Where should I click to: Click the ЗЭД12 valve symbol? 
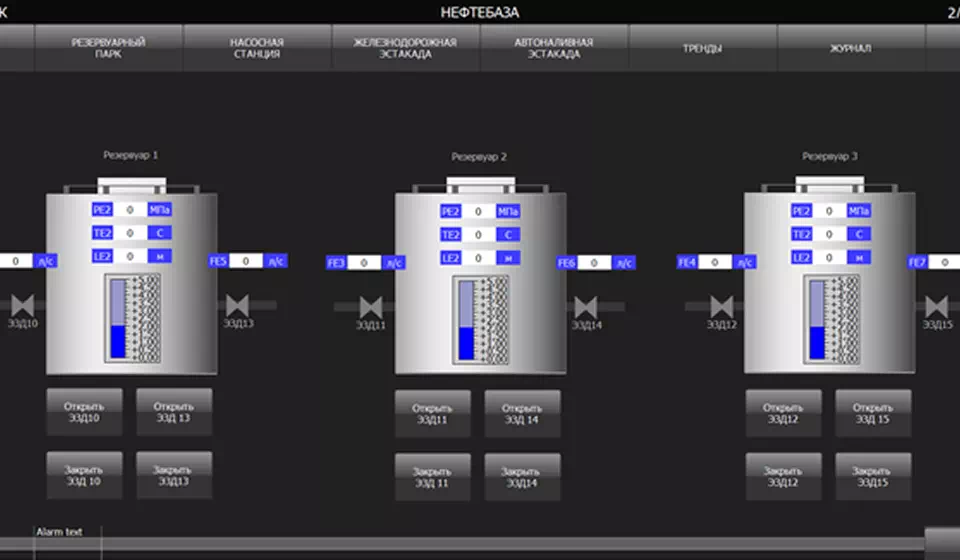721,305
